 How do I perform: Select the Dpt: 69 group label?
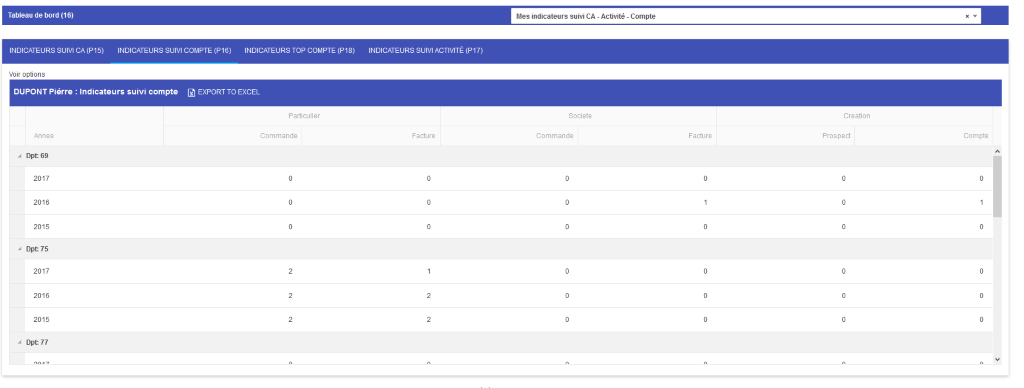(x=37, y=156)
